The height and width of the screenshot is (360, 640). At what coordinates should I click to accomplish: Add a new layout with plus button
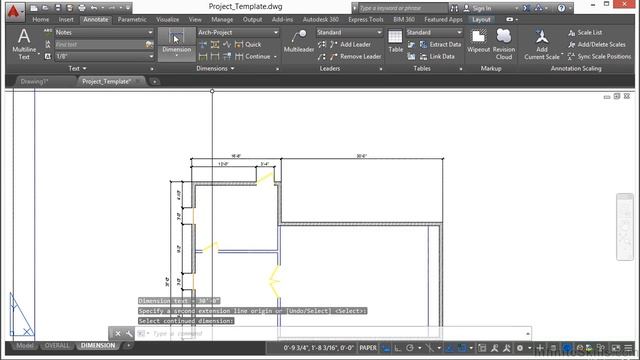128,345
